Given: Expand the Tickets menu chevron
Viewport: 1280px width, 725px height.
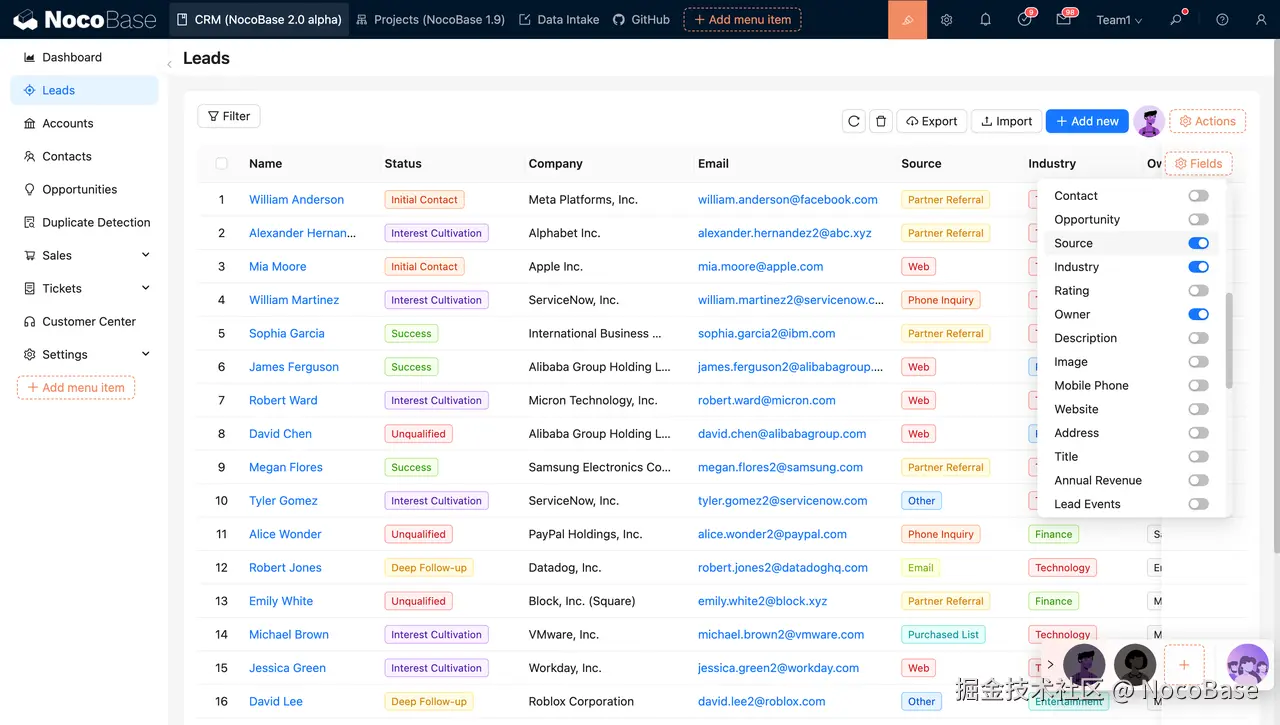Looking at the screenshot, I should (145, 288).
